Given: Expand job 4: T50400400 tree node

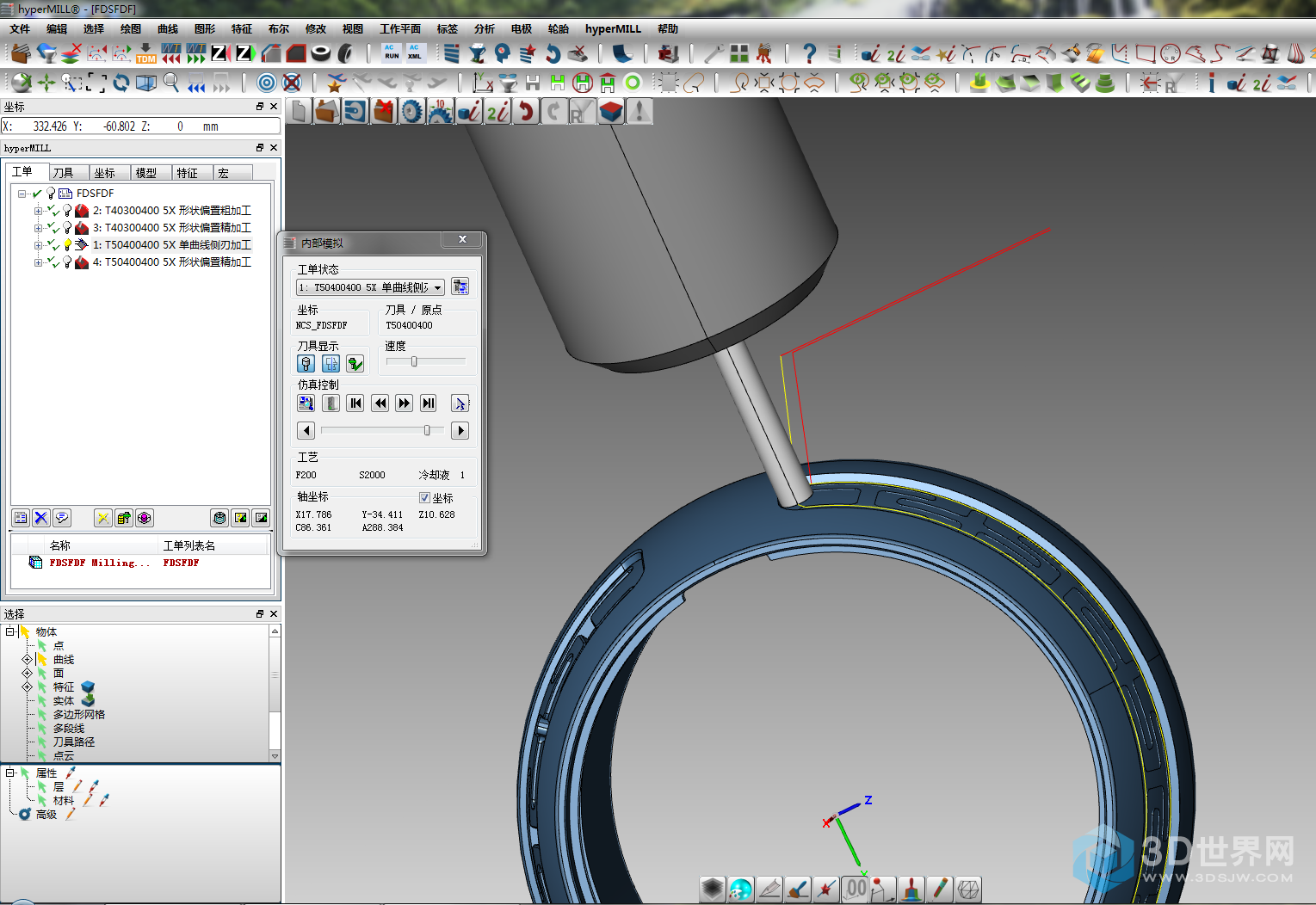Looking at the screenshot, I should tap(38, 262).
